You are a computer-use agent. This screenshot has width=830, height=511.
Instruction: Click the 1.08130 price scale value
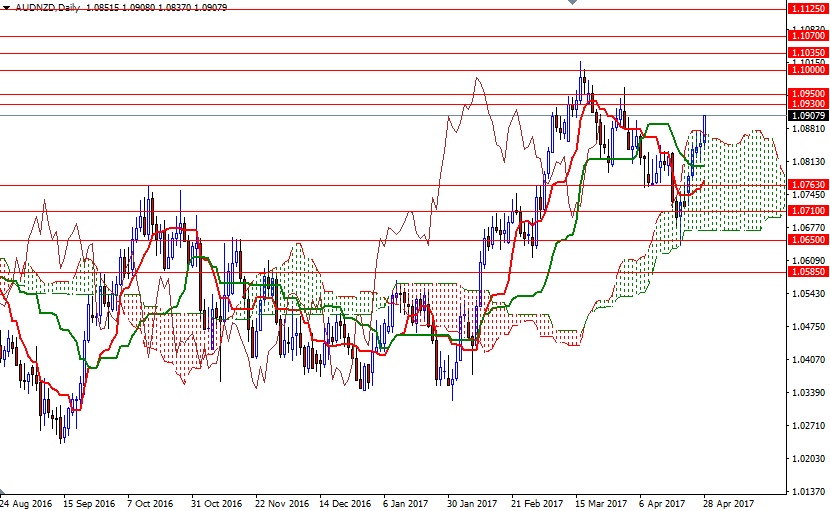coord(808,162)
